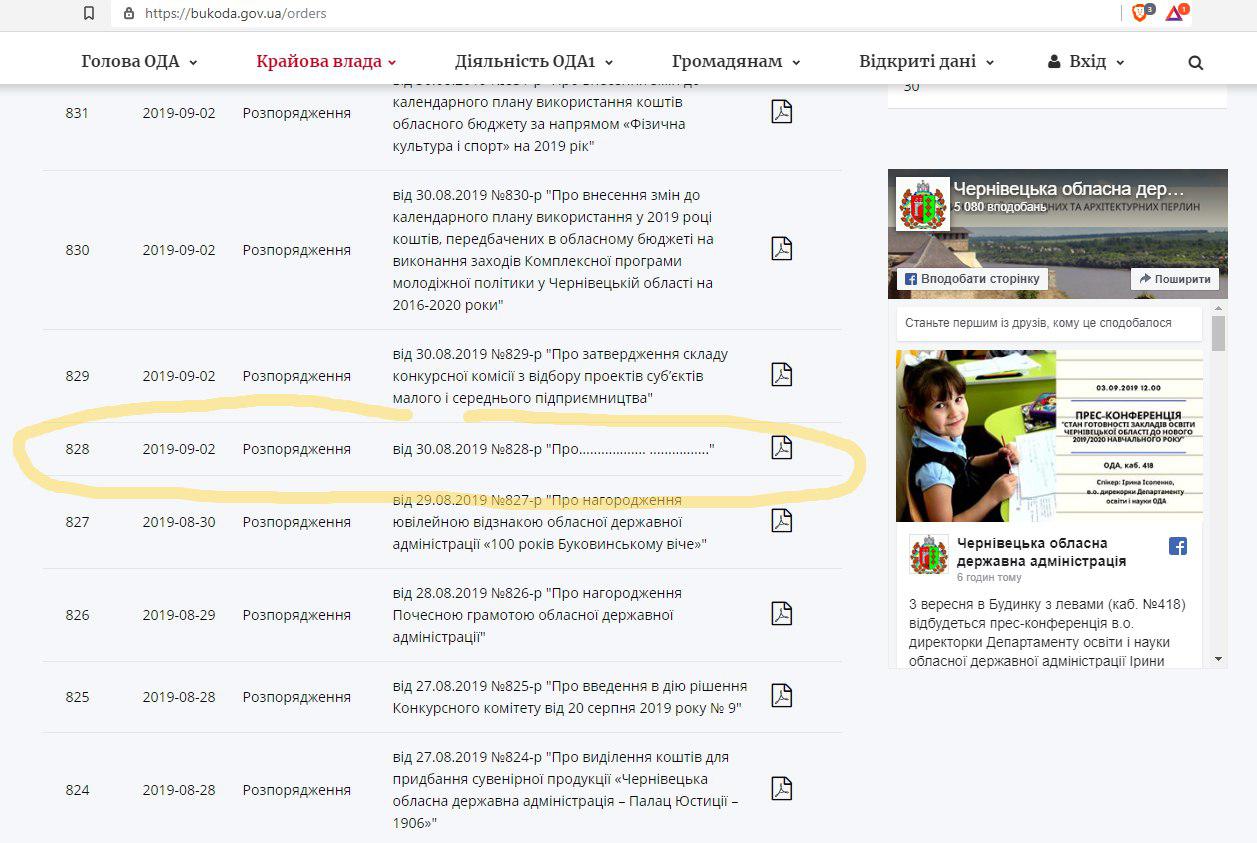The height and width of the screenshot is (843, 1257).
Task: Click the URL in the address bar
Action: (x=236, y=13)
